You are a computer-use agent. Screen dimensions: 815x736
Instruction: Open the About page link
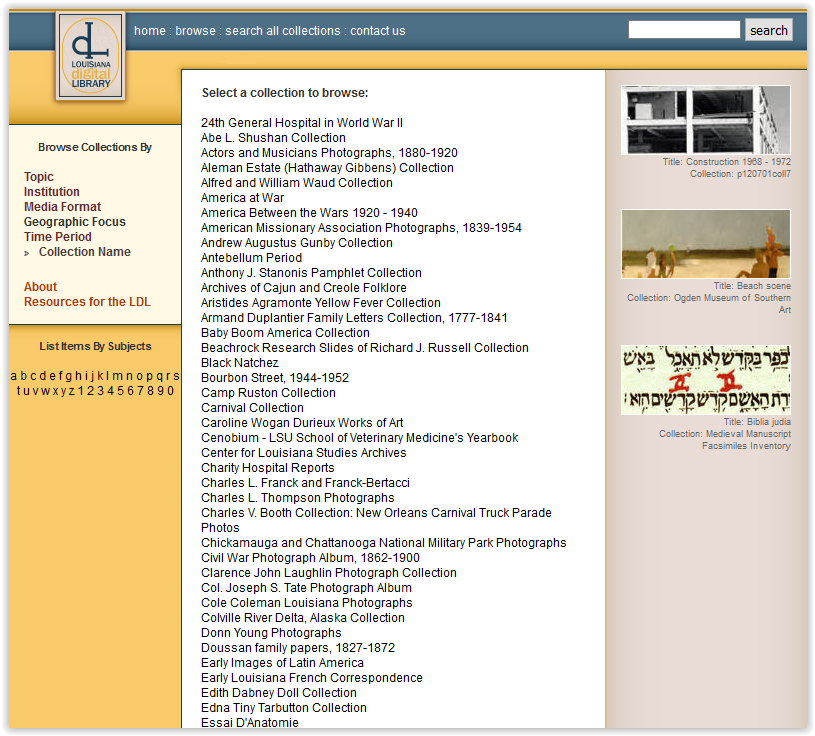[x=41, y=287]
